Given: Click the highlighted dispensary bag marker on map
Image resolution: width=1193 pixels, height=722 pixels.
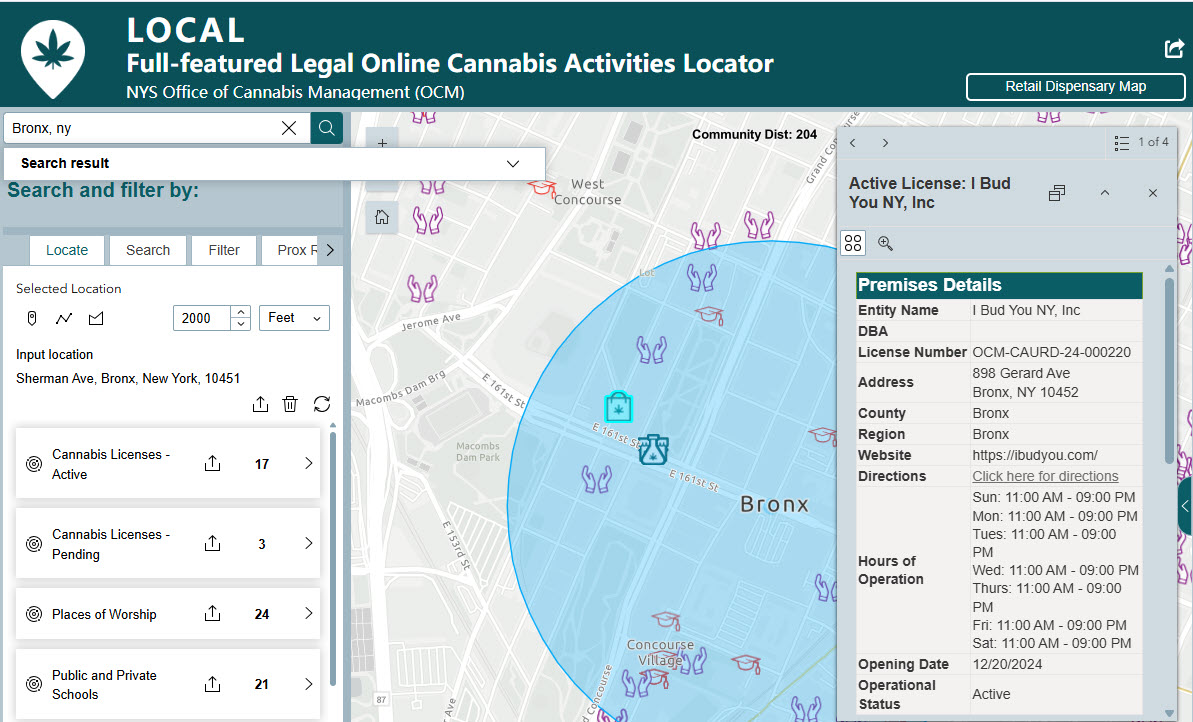Looking at the screenshot, I should click(619, 408).
